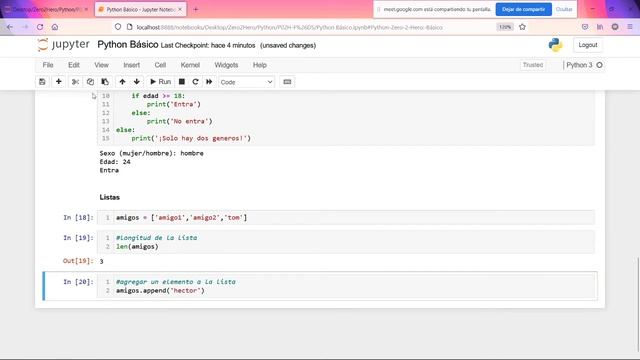Select the len(amigos) code cell
This screenshot has width=640, height=360.
tap(346, 242)
